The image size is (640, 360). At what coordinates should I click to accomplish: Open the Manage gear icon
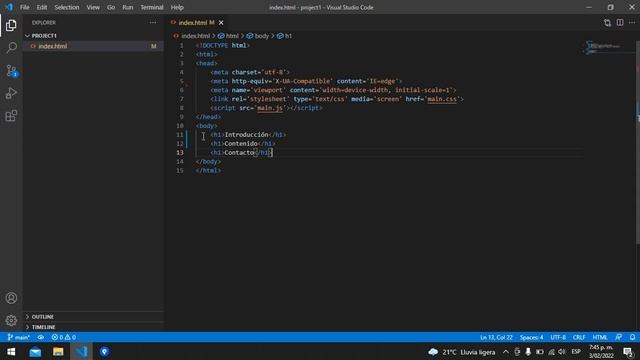[11, 320]
